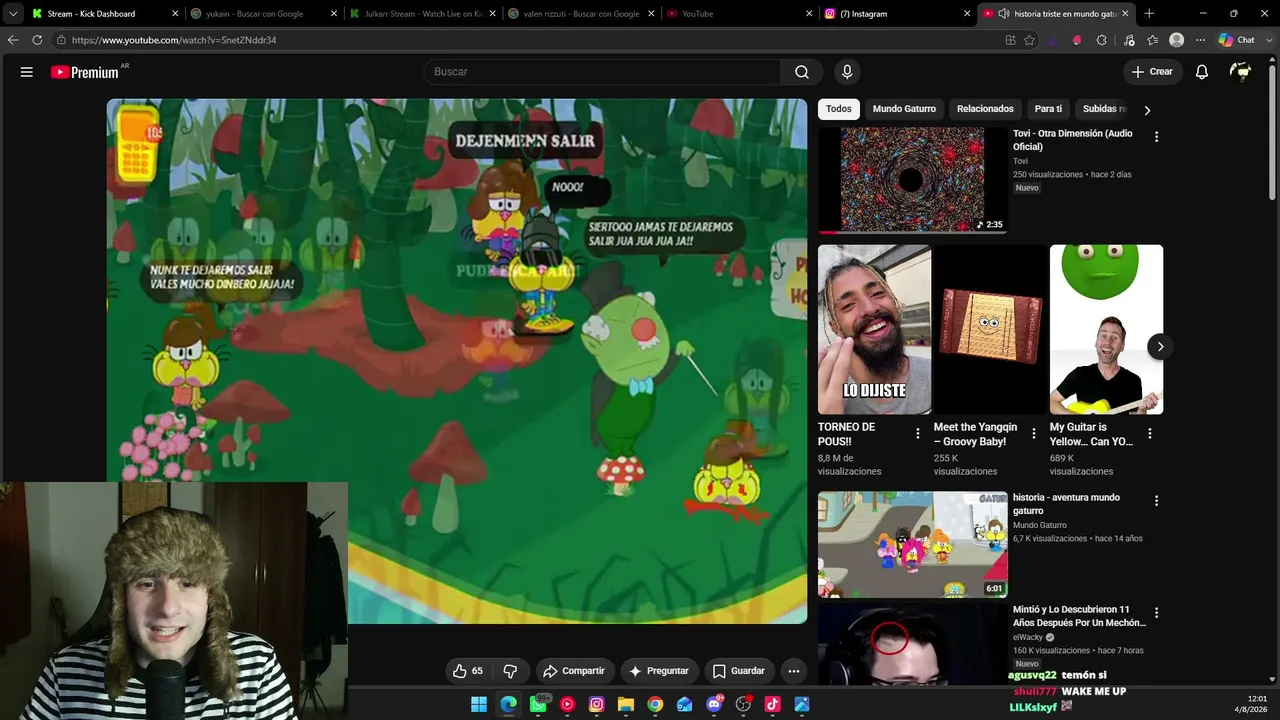Open options for My Guitar is Yellow short
This screenshot has width=1280, height=720.
(x=1150, y=433)
